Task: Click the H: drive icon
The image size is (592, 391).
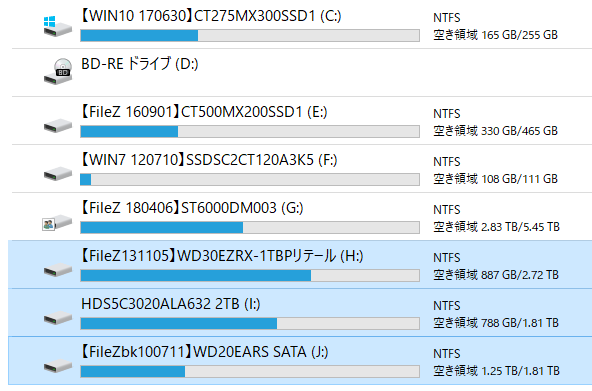Action: 58,269
